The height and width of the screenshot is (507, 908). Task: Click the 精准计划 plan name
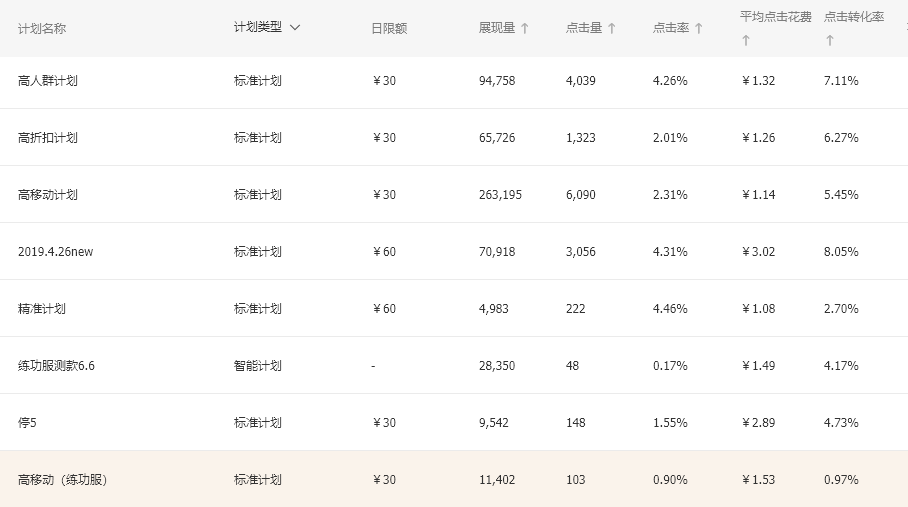click(x=42, y=309)
